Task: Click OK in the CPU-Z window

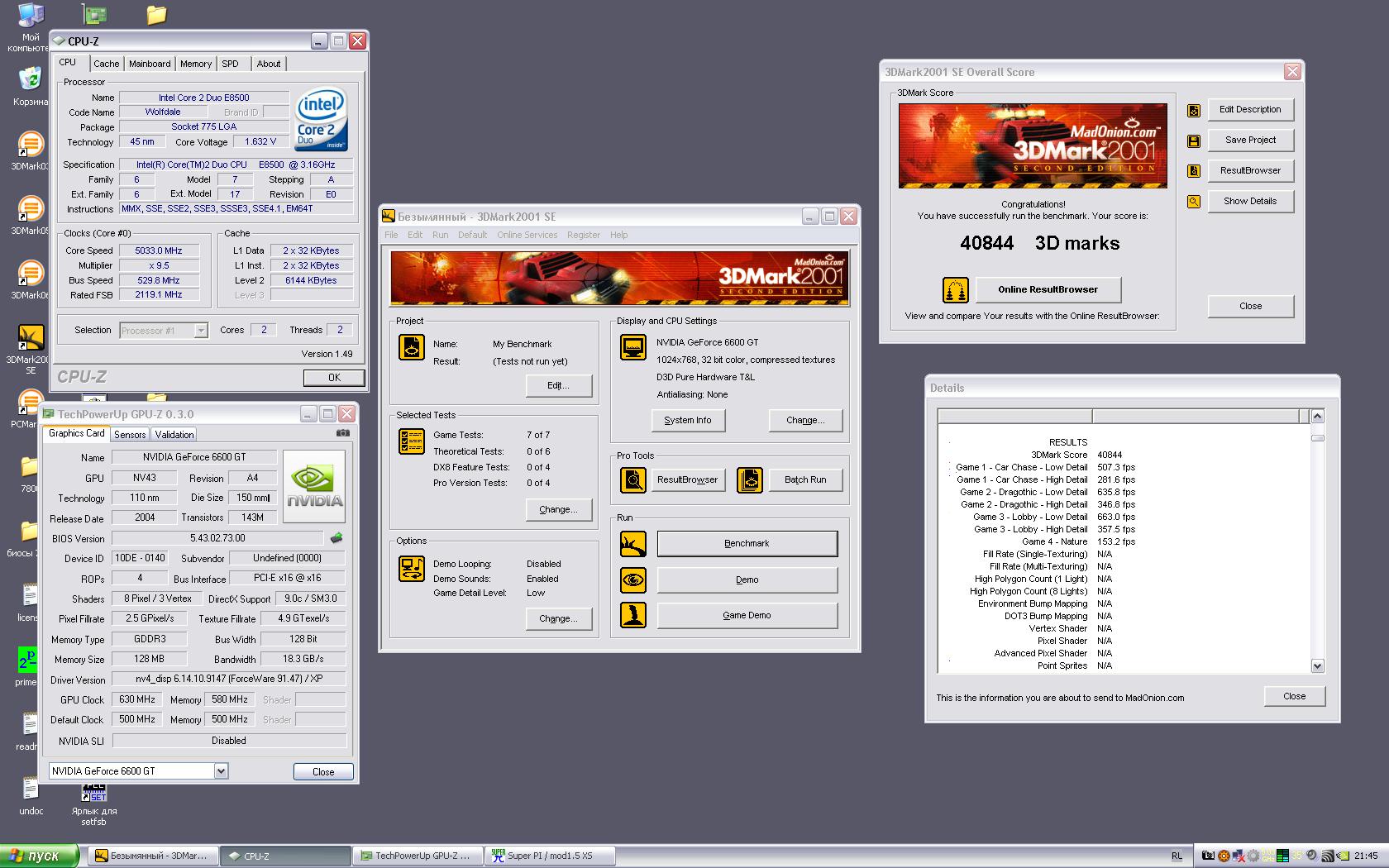Action: pos(334,378)
